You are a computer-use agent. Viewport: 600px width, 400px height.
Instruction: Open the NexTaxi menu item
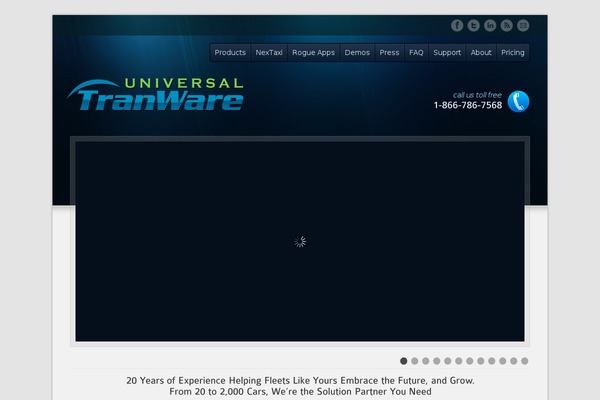tap(269, 52)
